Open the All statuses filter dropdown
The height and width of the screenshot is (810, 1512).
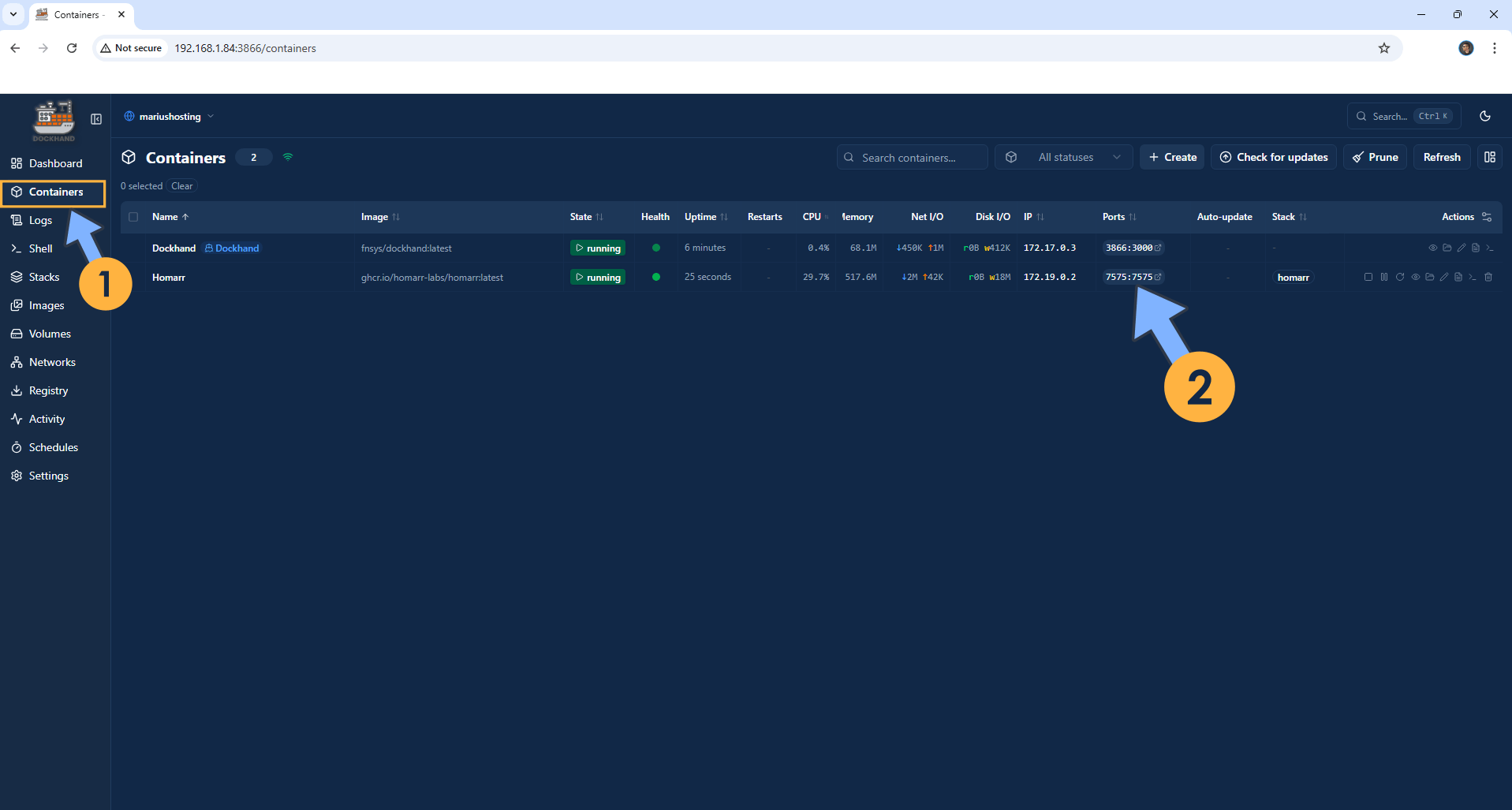point(1064,157)
